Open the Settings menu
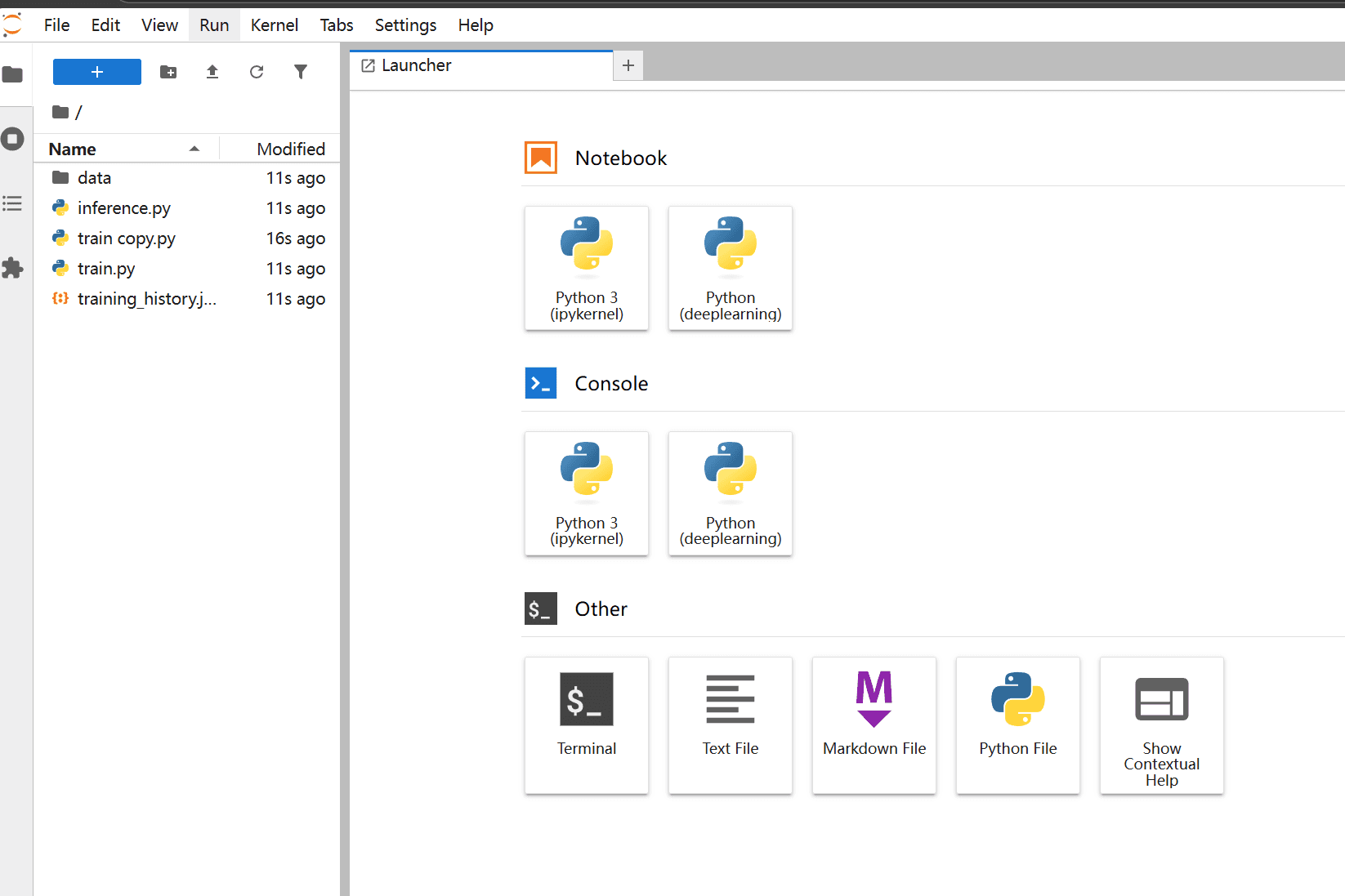This screenshot has height=896, width=1345. click(x=405, y=25)
